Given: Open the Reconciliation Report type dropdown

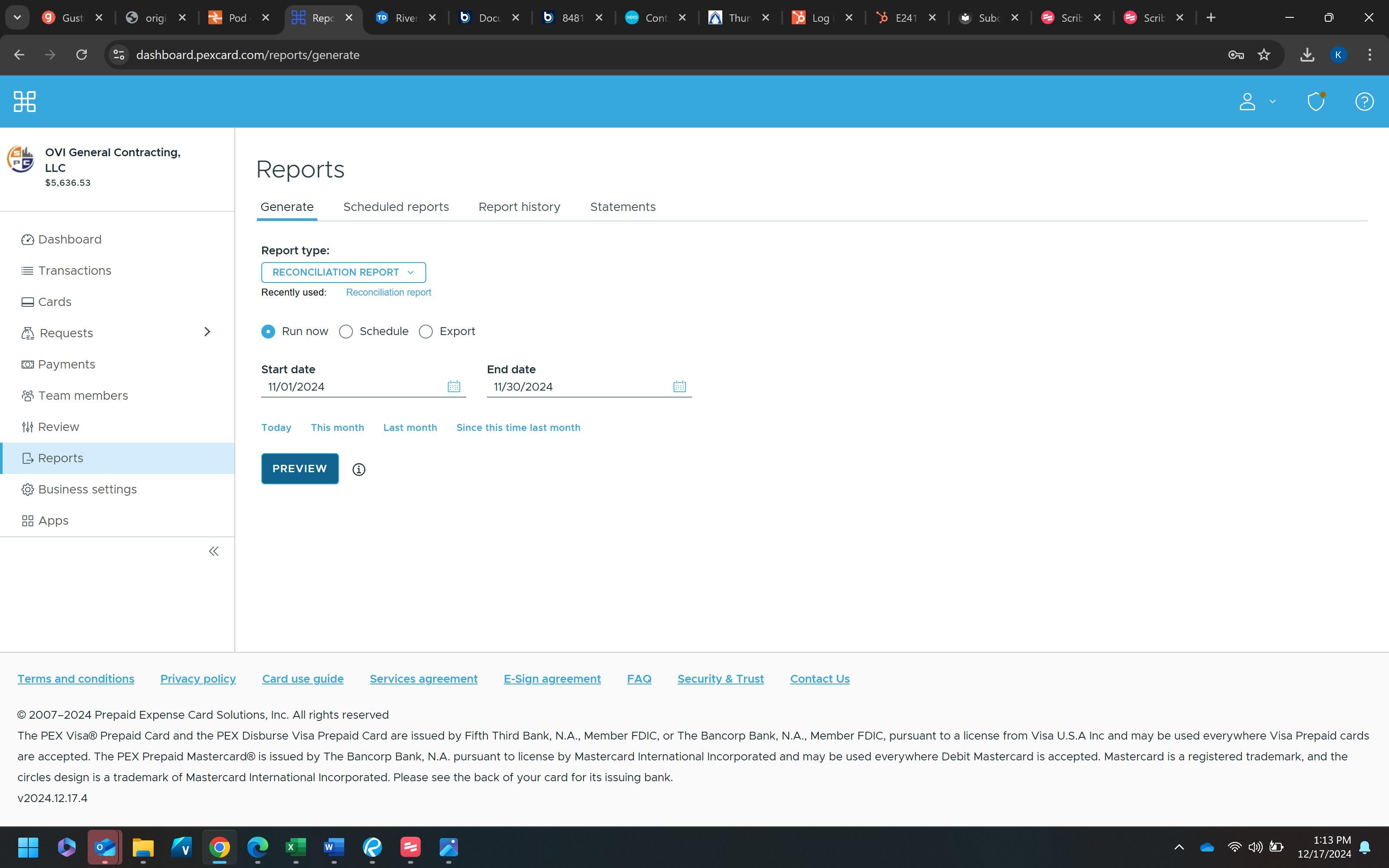Looking at the screenshot, I should (343, 272).
